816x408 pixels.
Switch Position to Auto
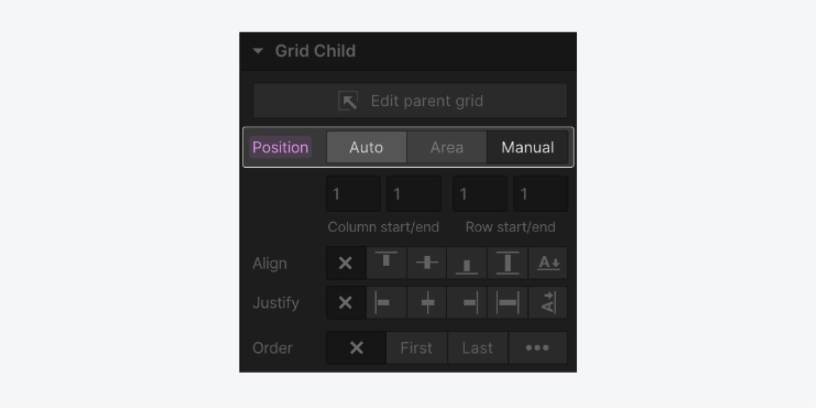[x=366, y=147]
